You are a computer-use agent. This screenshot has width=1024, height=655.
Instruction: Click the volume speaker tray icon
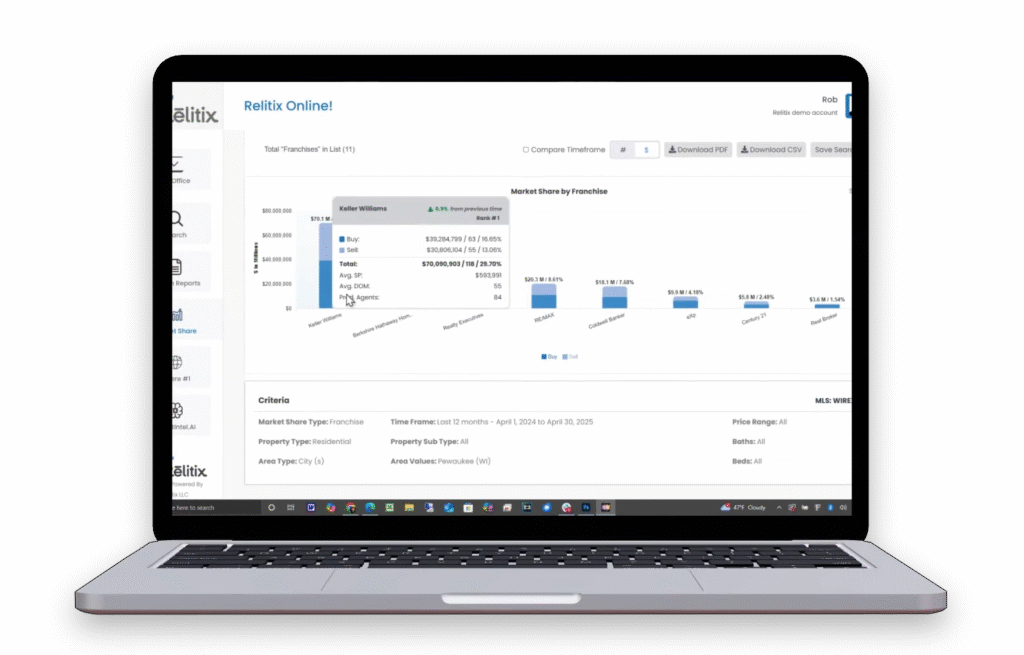click(843, 507)
